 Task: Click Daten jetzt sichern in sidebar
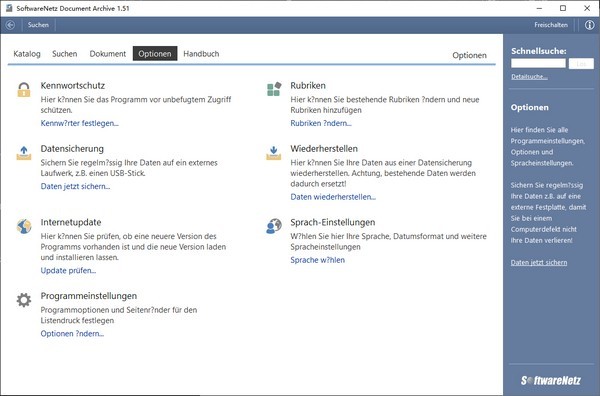click(539, 262)
